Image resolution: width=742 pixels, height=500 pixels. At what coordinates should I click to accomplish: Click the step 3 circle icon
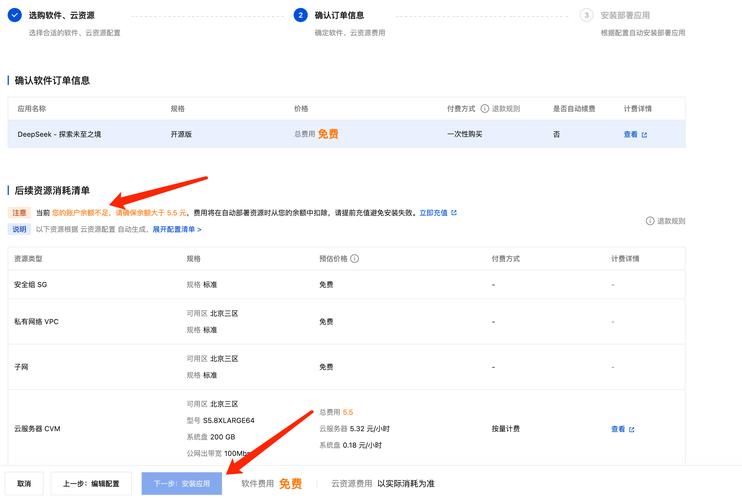coord(587,15)
